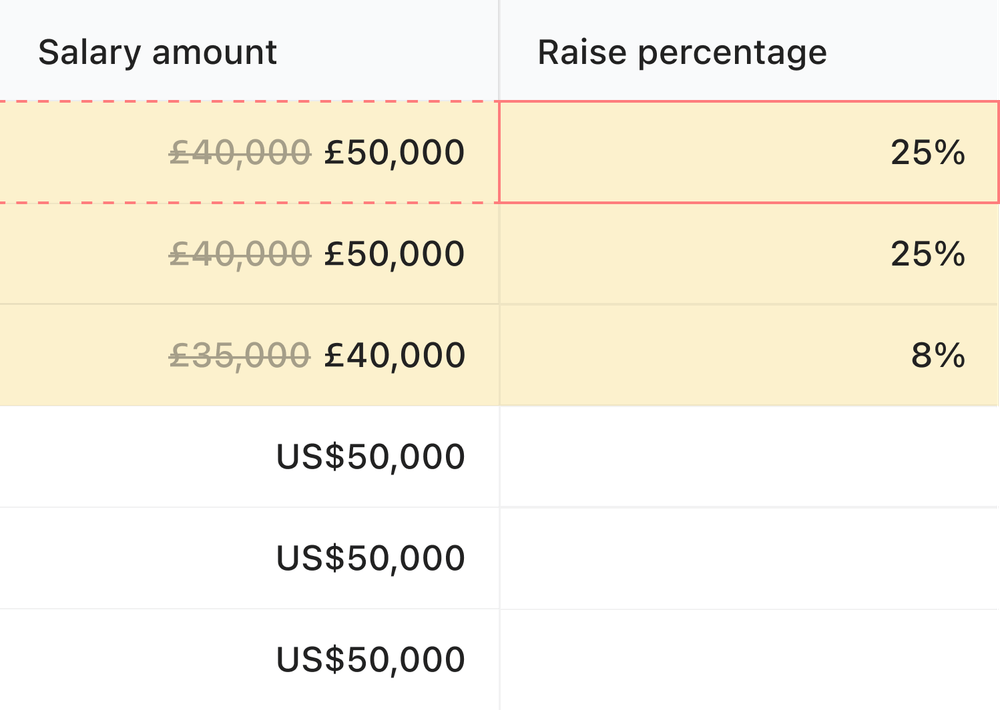Click the empty raise cell beside first US$50,000
The image size is (1000, 710).
click(750, 456)
